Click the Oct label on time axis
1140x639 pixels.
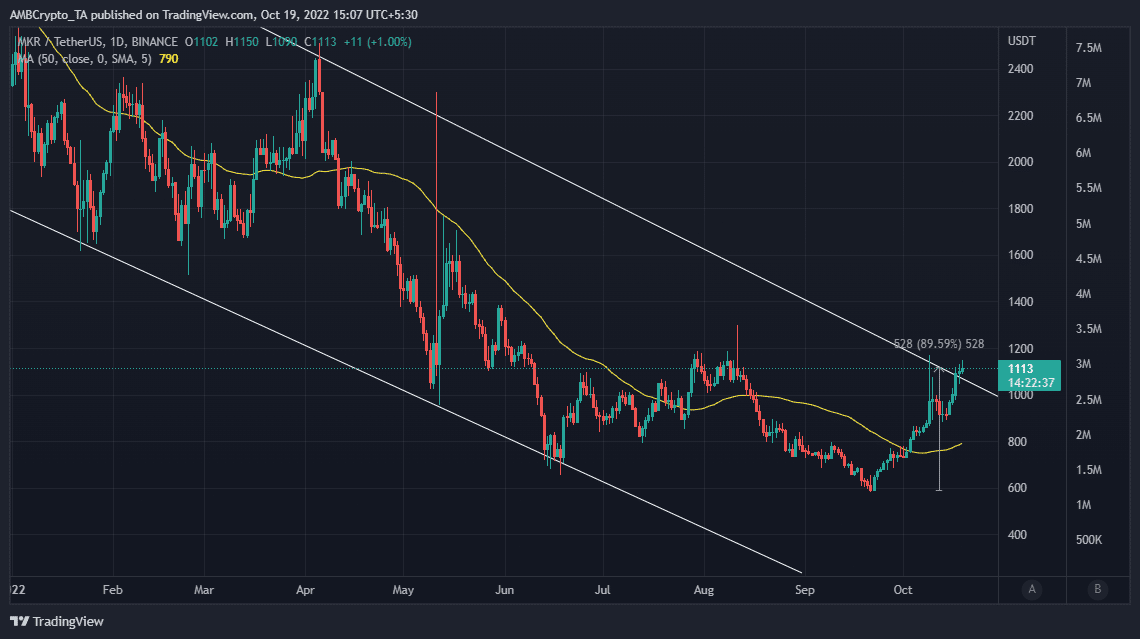pos(903,590)
